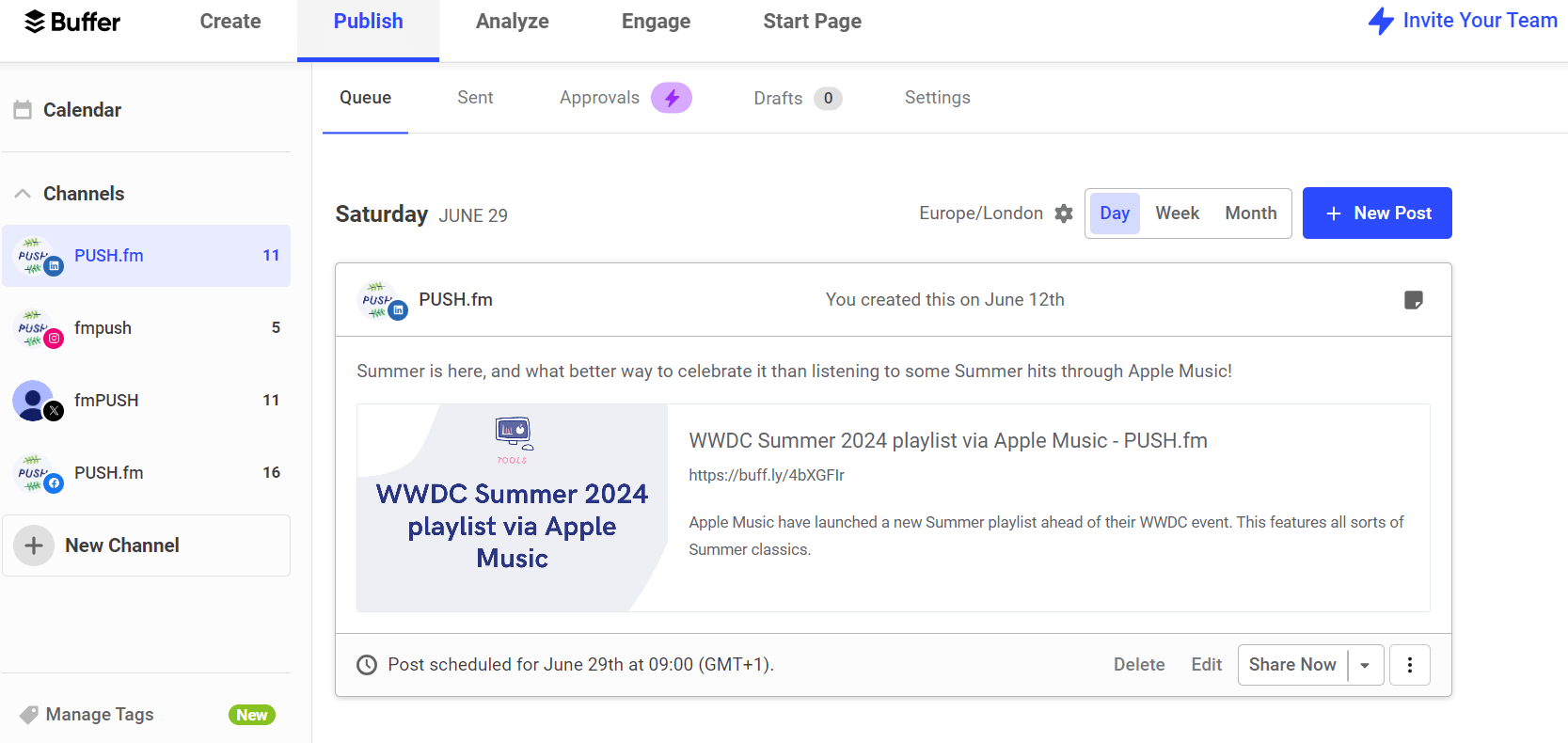The image size is (1568, 743).
Task: Click the note icon on the post
Action: point(1413,300)
